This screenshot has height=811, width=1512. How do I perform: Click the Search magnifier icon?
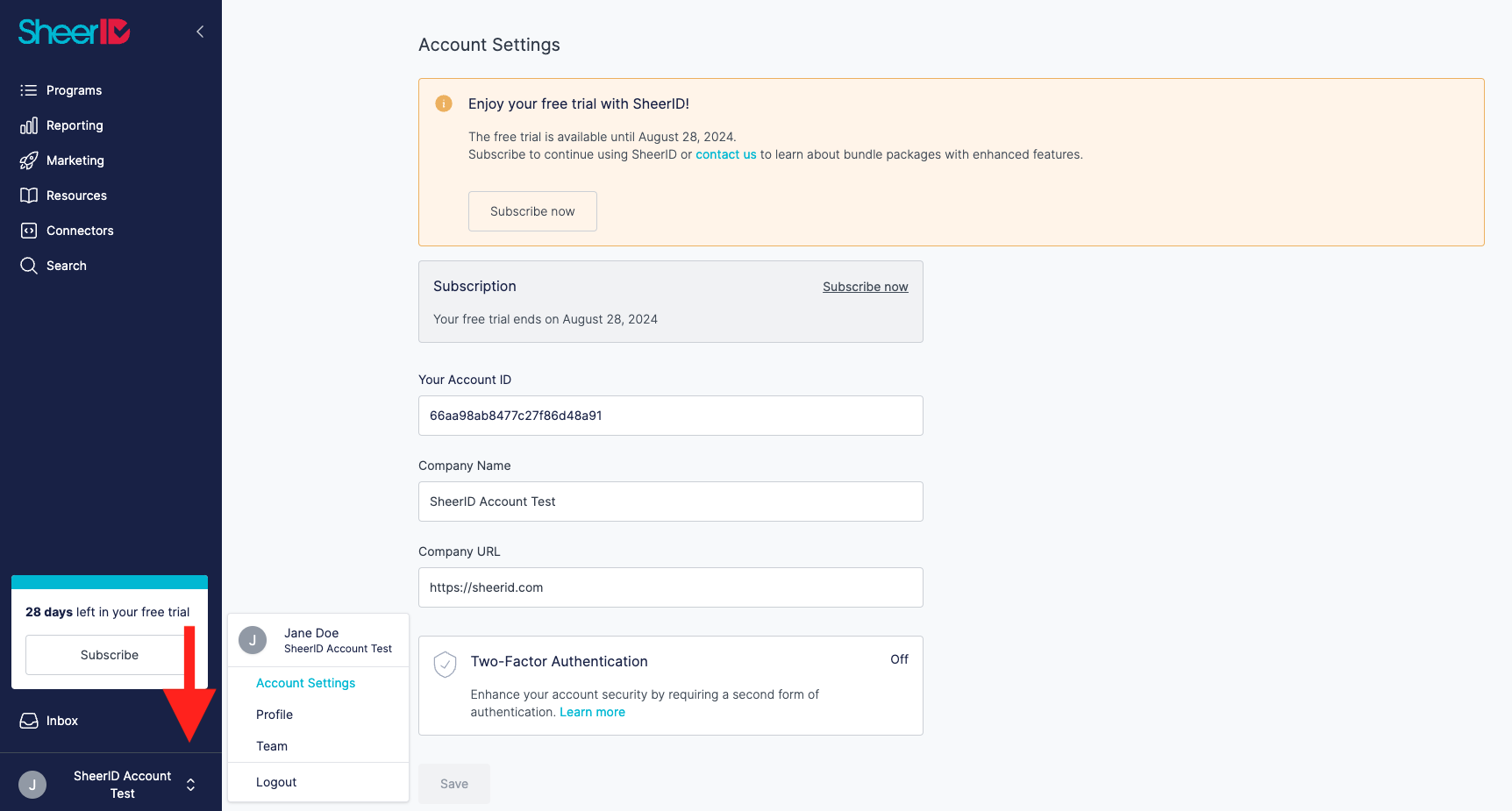pos(29,266)
